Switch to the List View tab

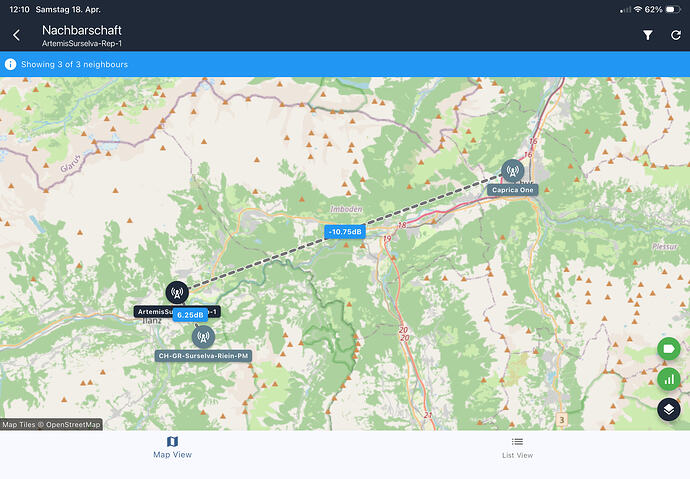click(x=517, y=447)
